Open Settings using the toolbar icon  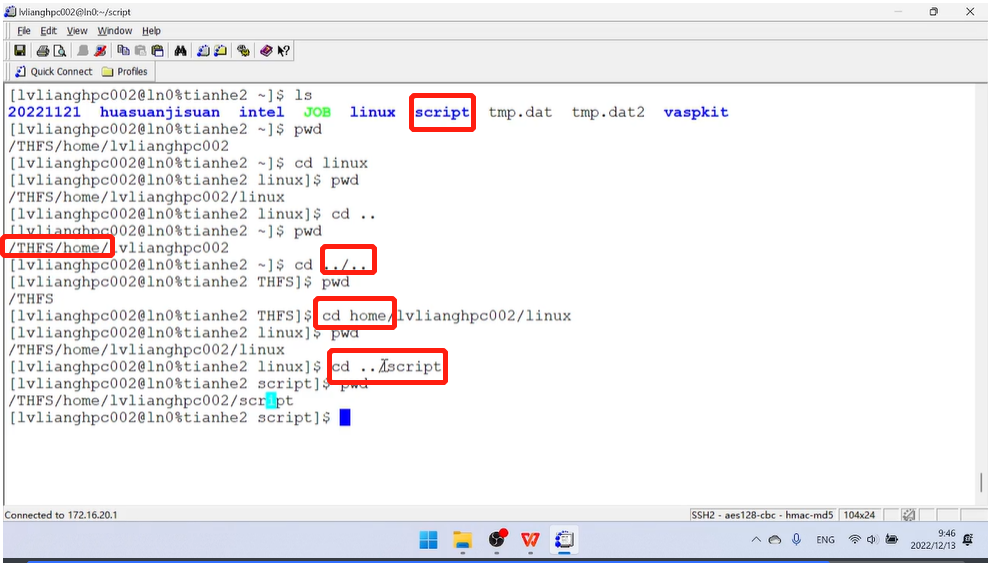pyautogui.click(x=243, y=50)
